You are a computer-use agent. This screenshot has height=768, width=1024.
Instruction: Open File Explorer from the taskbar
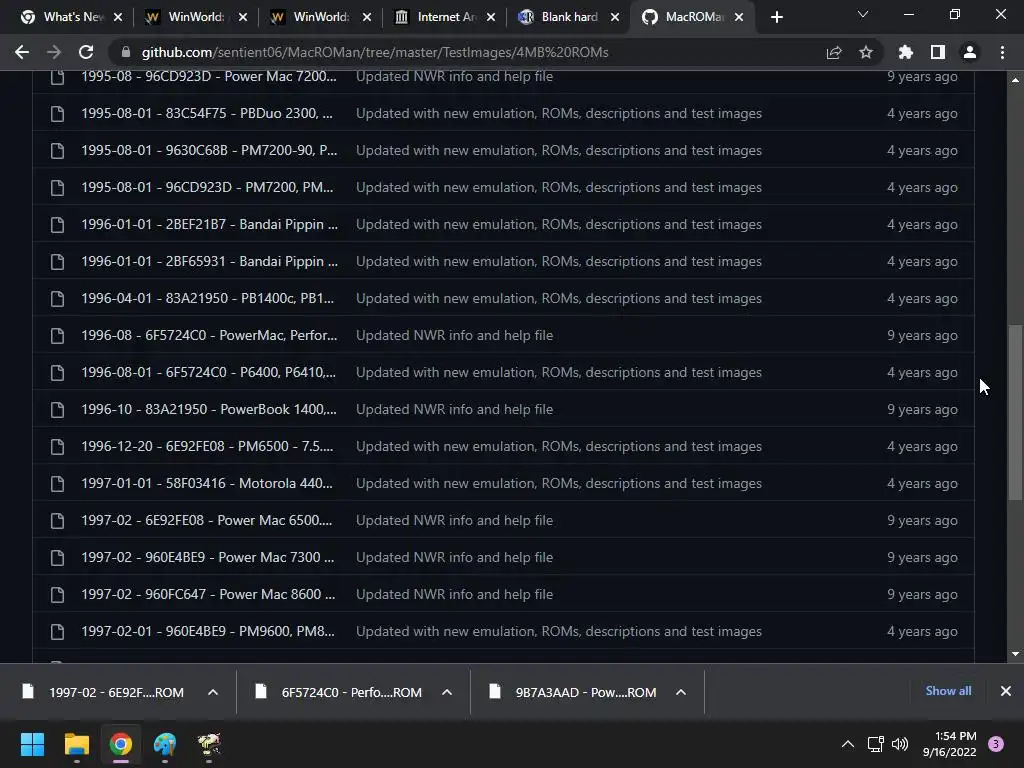(x=76, y=744)
